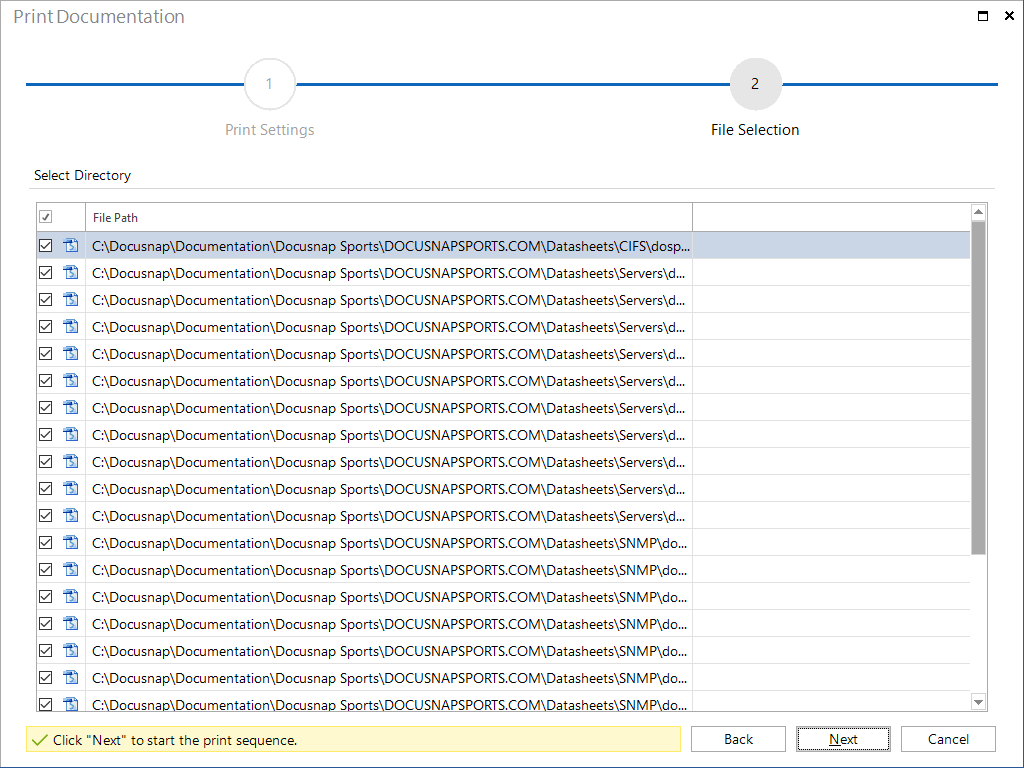Image resolution: width=1024 pixels, height=768 pixels.
Task: Click the document icon of the CIFS datasheet row
Action: 71,246
